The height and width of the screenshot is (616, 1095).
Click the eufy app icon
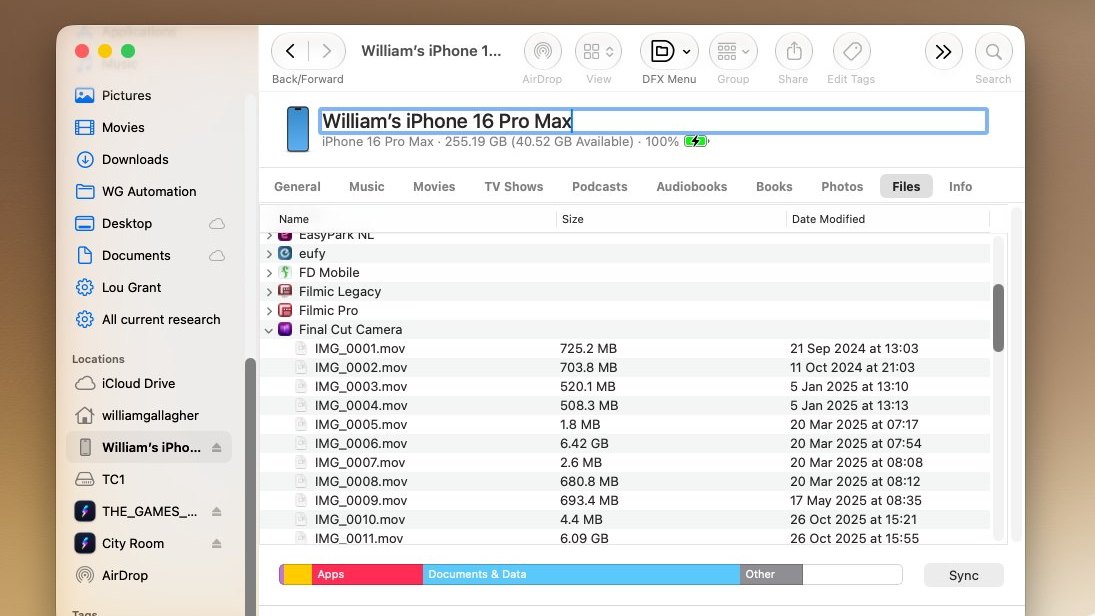click(x=285, y=254)
